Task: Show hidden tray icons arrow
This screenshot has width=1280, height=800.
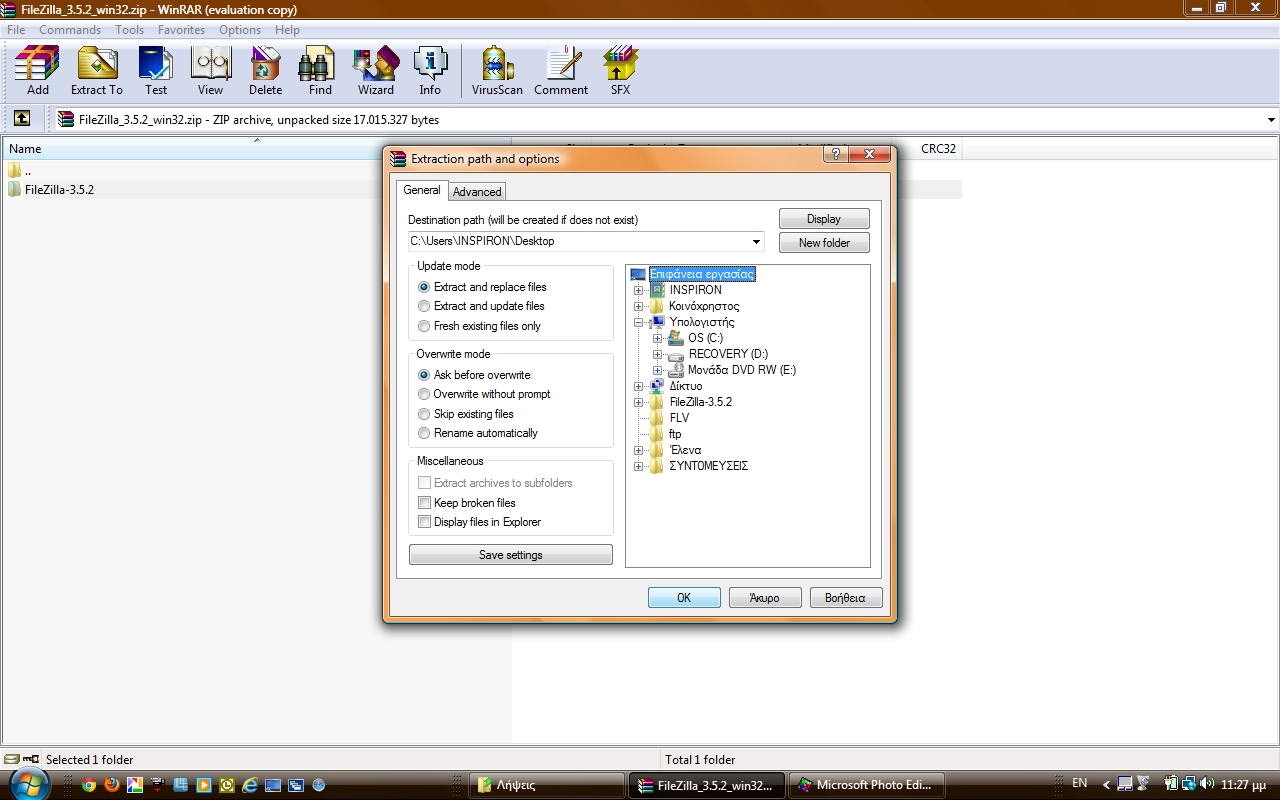Action: coord(1106,785)
